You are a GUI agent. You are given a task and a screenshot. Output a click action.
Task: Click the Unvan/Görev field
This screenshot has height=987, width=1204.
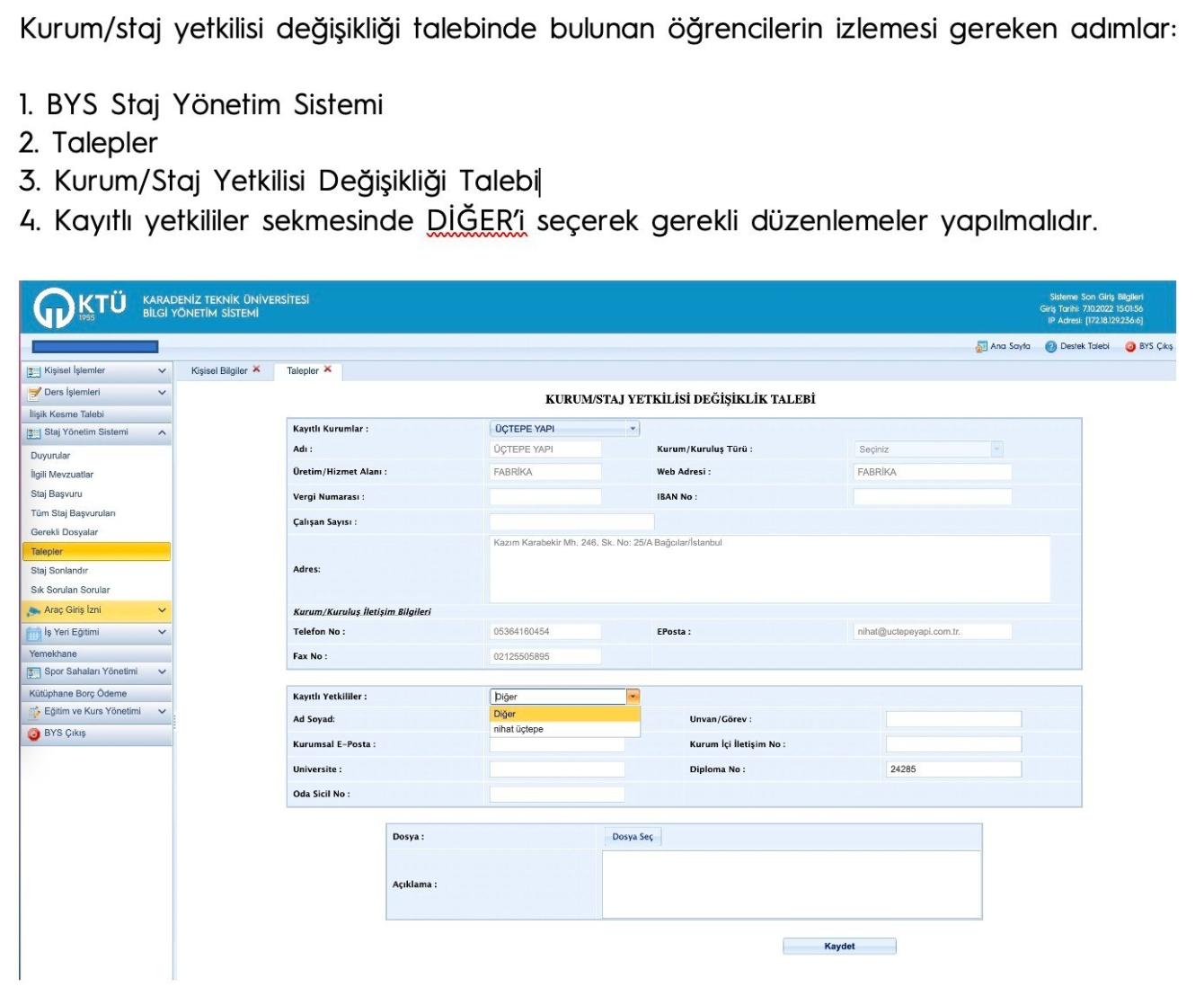click(953, 719)
